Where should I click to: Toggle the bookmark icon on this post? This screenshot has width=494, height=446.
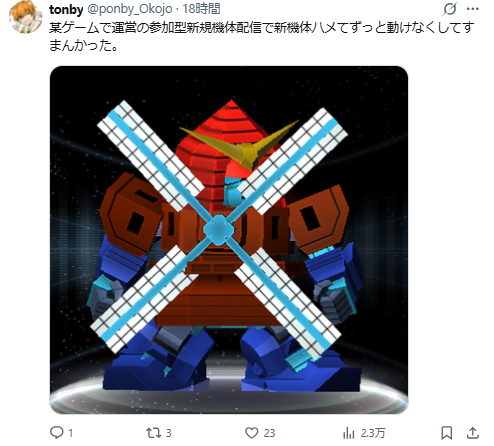(x=447, y=433)
